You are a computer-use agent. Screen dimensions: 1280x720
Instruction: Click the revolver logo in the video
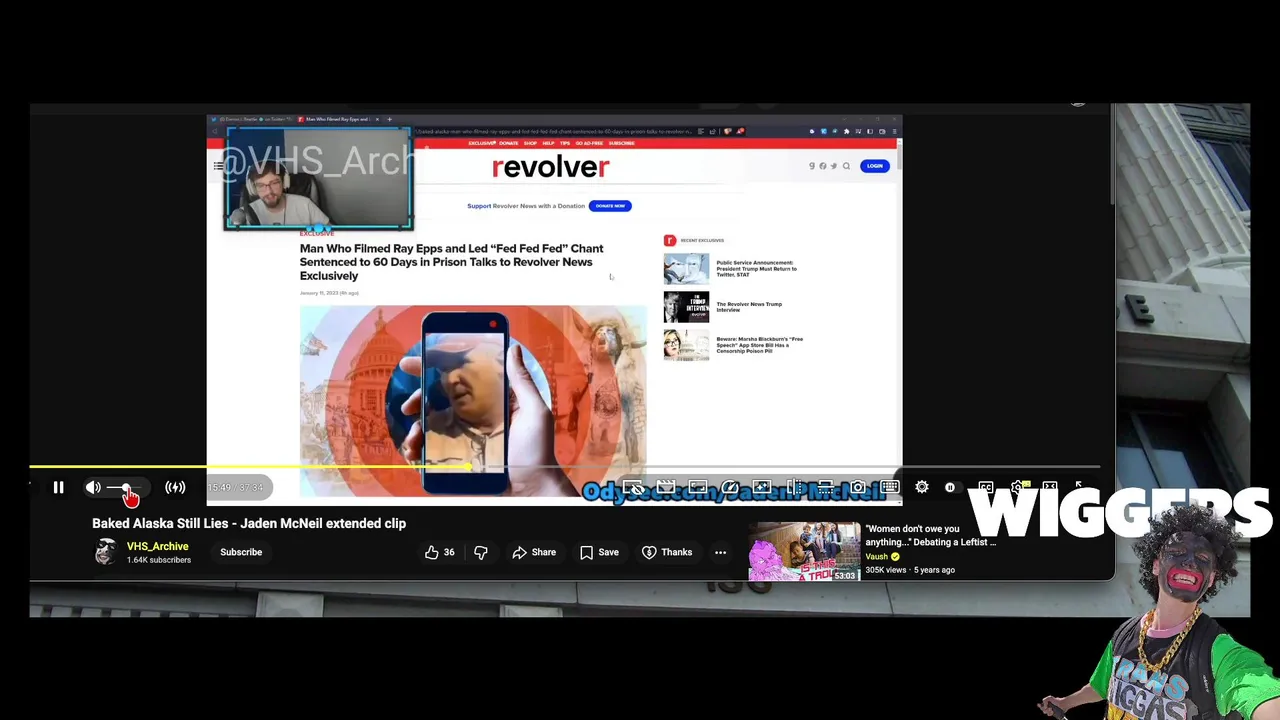coord(550,167)
